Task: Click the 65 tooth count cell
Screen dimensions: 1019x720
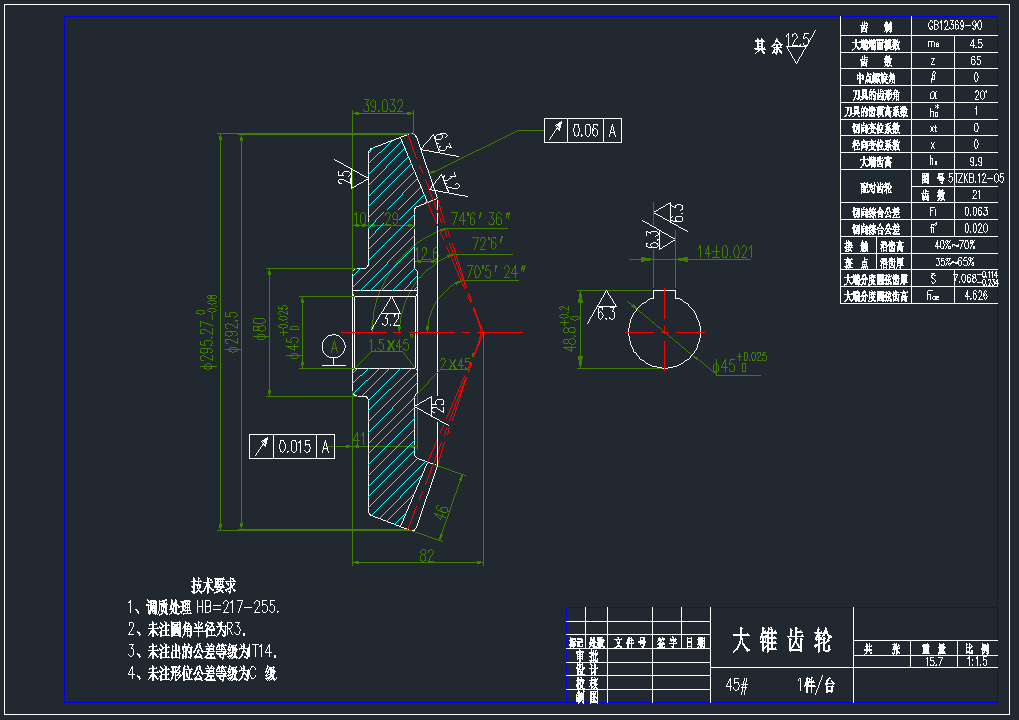Action: tap(975, 60)
